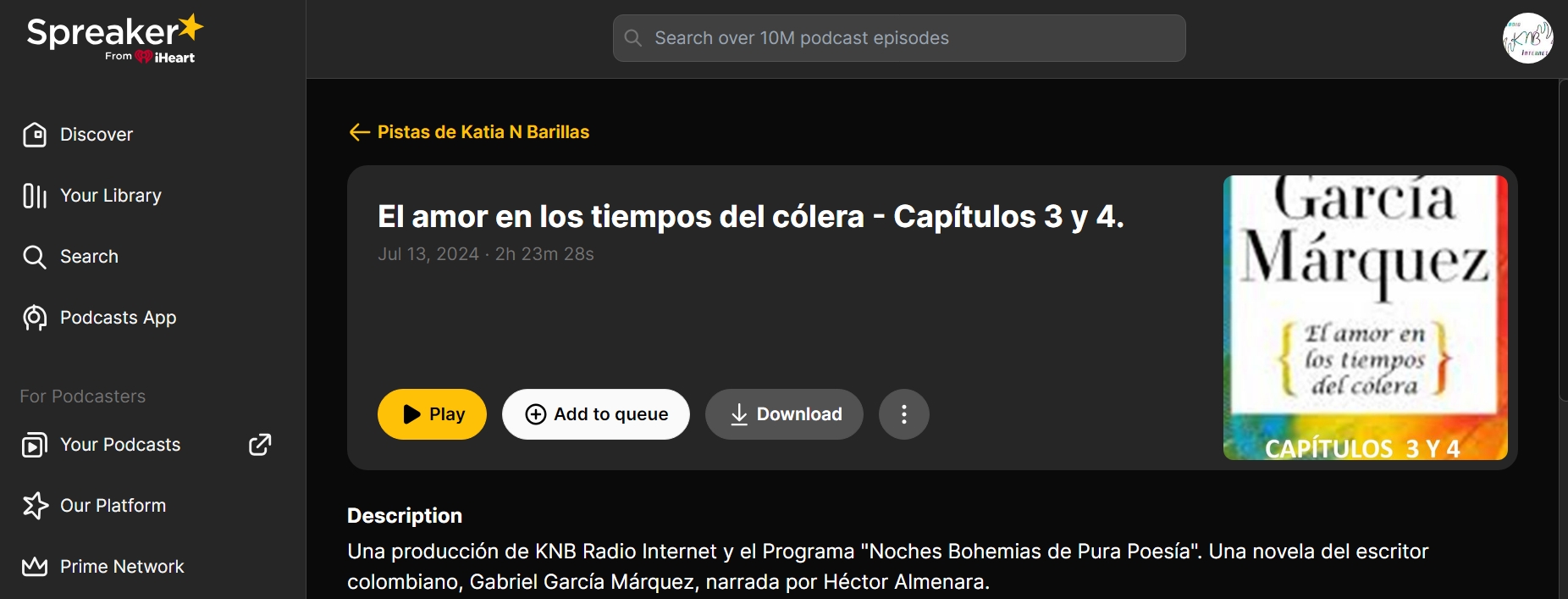The width and height of the screenshot is (1568, 599).
Task: Open Prime Network page
Action: pos(122,567)
